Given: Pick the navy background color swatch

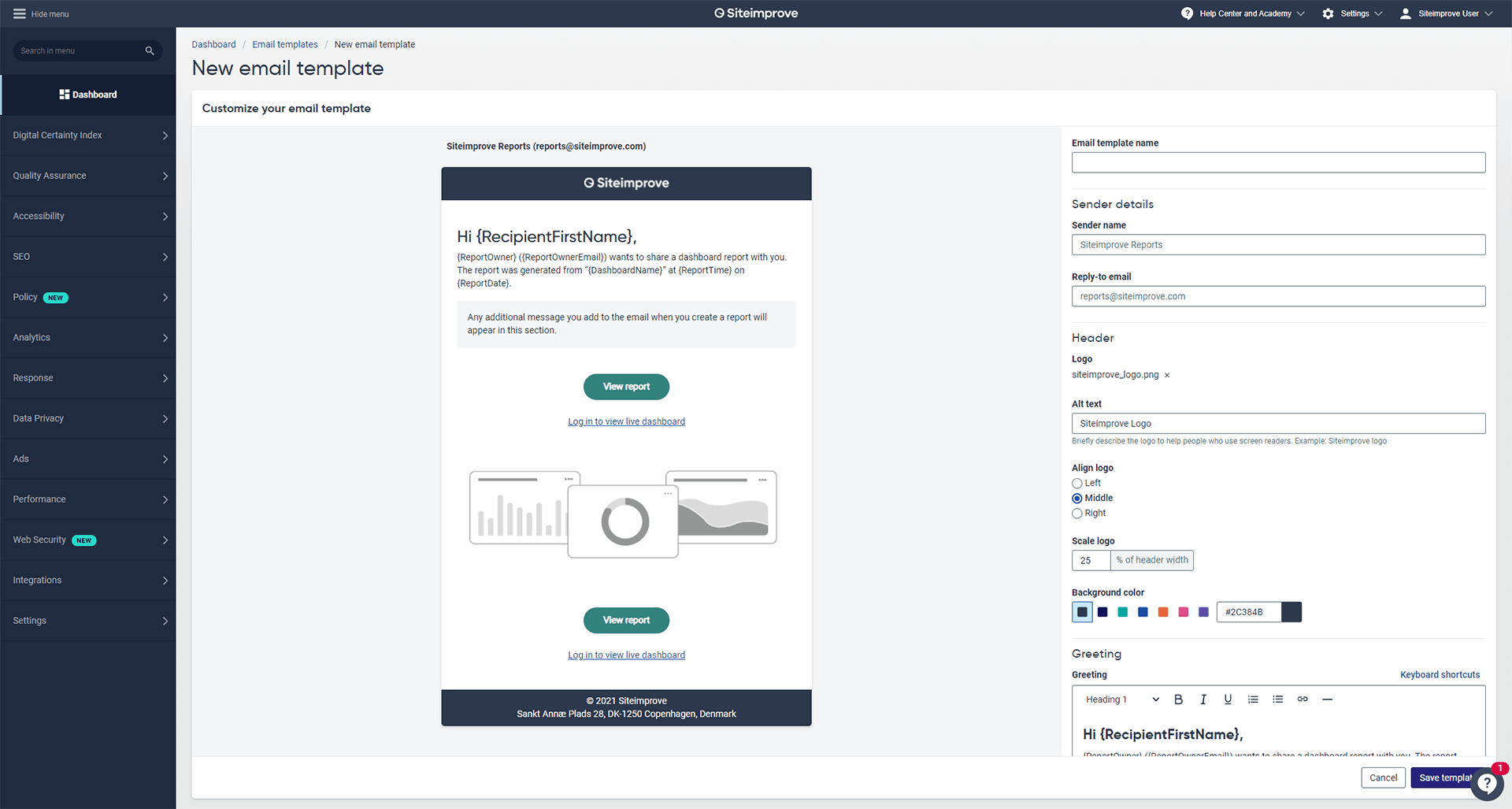Looking at the screenshot, I should 1102,612.
